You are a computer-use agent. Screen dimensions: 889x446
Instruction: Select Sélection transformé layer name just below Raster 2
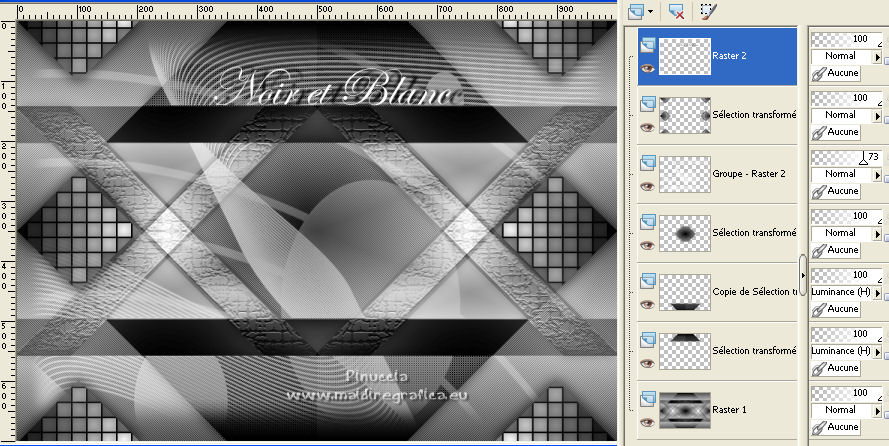tap(754, 115)
